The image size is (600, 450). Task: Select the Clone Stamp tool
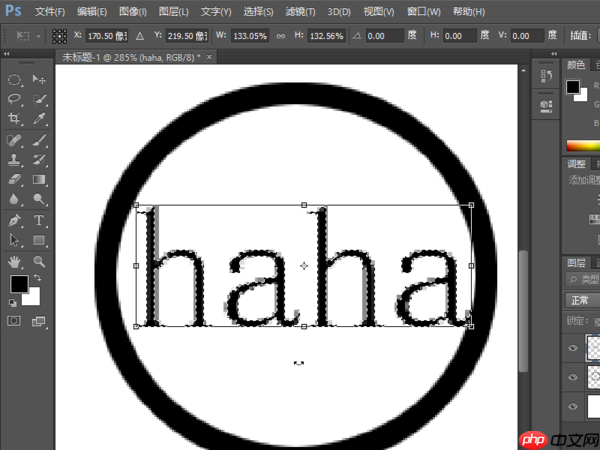coord(14,160)
